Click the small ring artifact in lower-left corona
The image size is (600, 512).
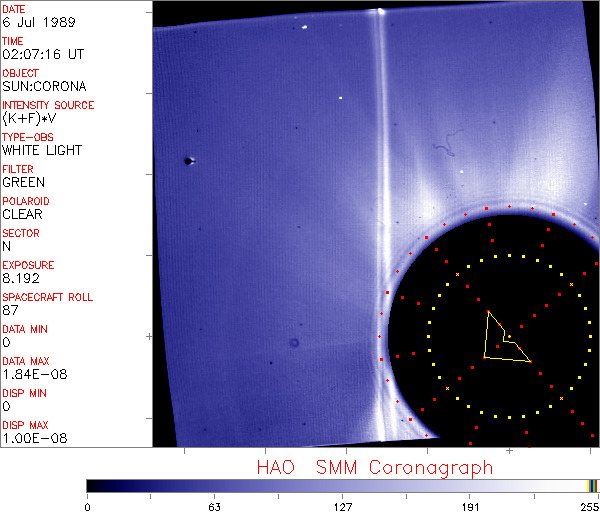tap(294, 343)
